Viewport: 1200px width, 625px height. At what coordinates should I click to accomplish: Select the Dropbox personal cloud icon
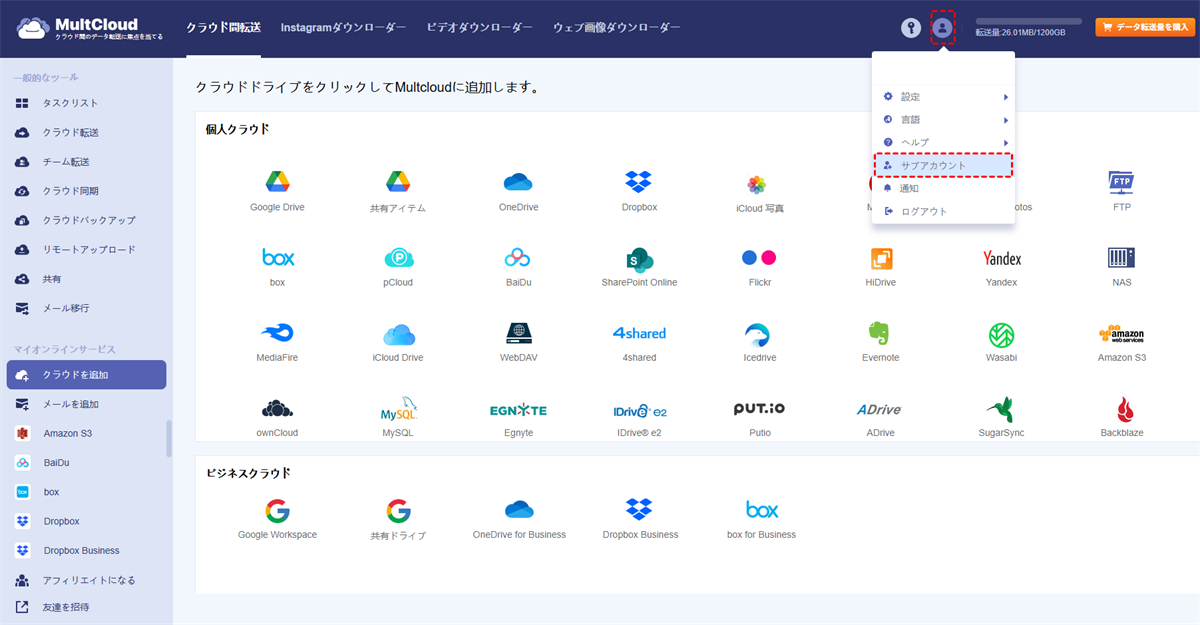coord(639,182)
